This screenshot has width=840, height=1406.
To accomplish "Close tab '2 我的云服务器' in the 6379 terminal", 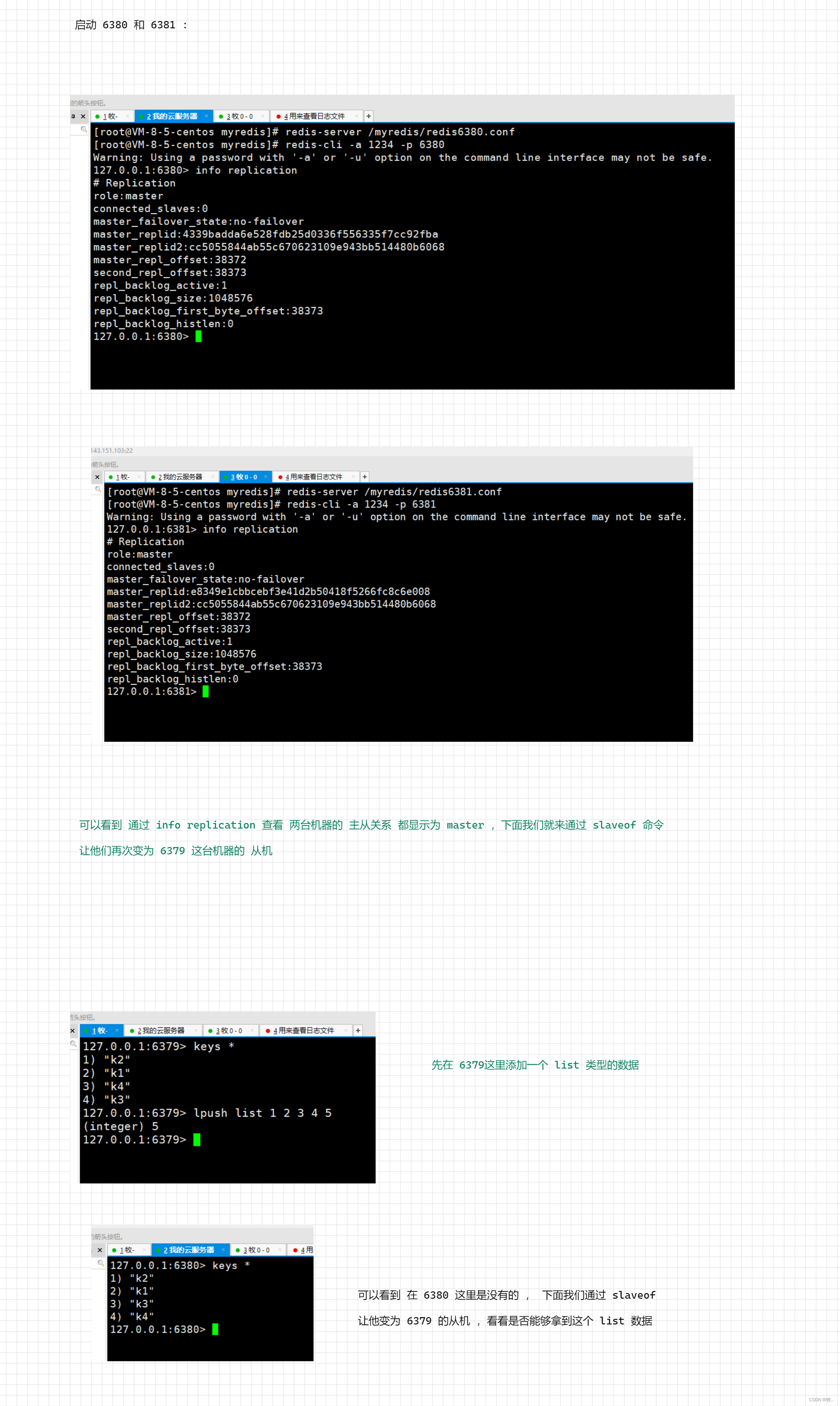I will pos(196,1031).
